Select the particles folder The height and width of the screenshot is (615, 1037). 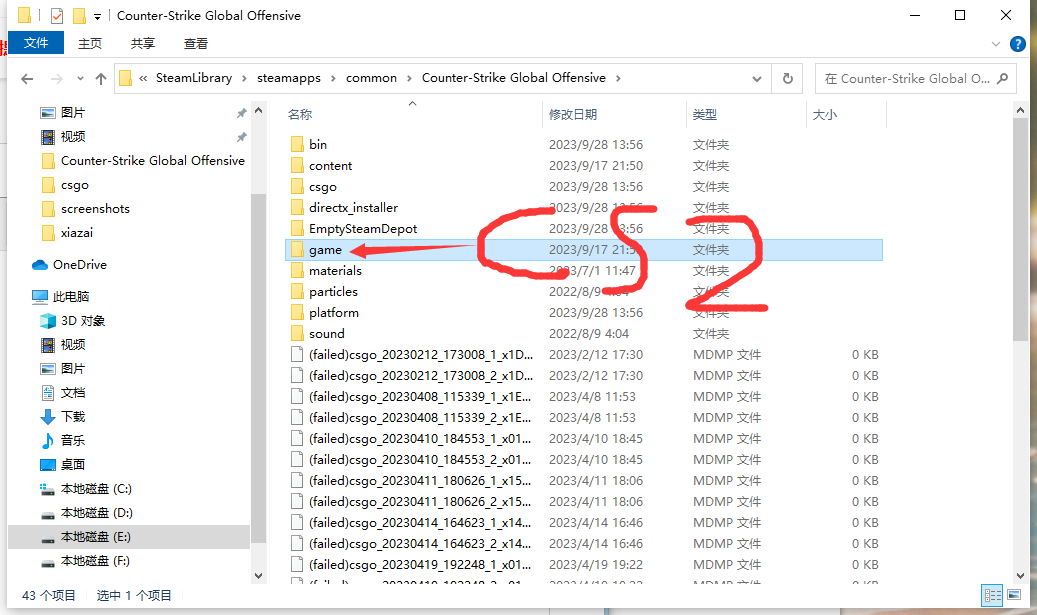click(x=333, y=292)
